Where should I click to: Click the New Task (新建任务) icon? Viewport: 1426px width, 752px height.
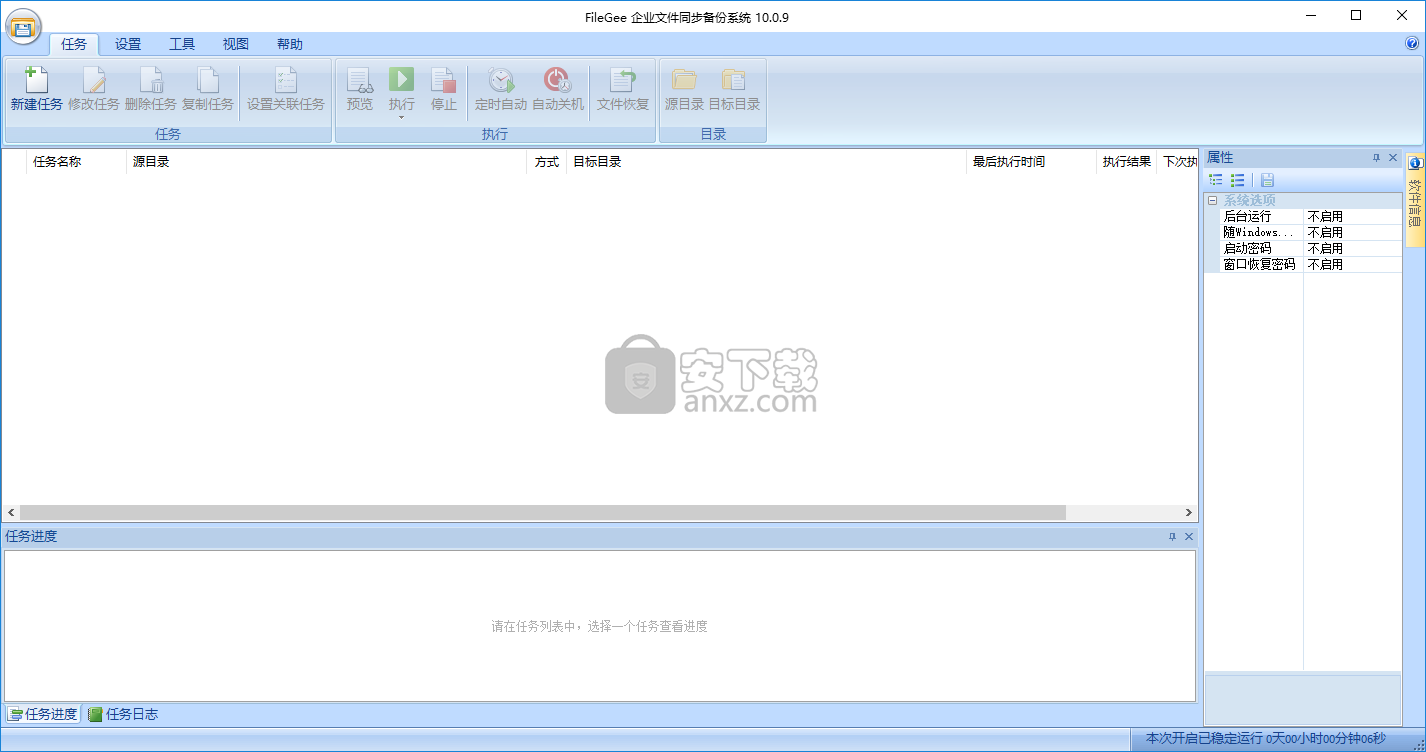click(36, 80)
